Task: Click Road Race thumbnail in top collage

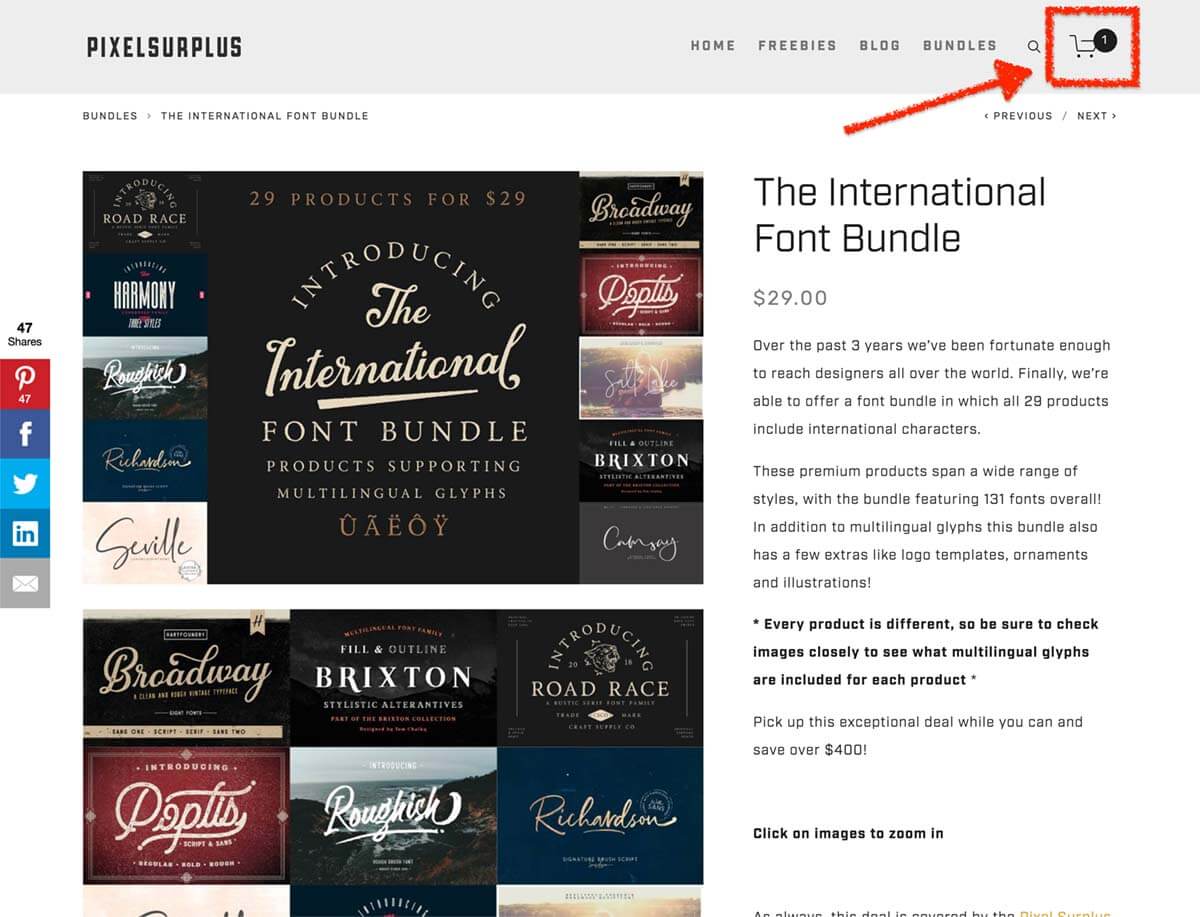Action: (145, 211)
